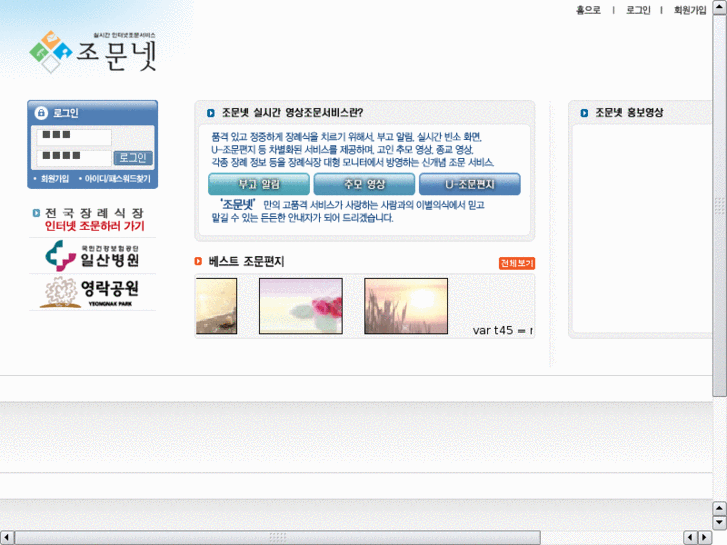This screenshot has height=545, width=727.
Task: Click orange bullet icon beside 베스트 조문편지
Action: pos(198,261)
